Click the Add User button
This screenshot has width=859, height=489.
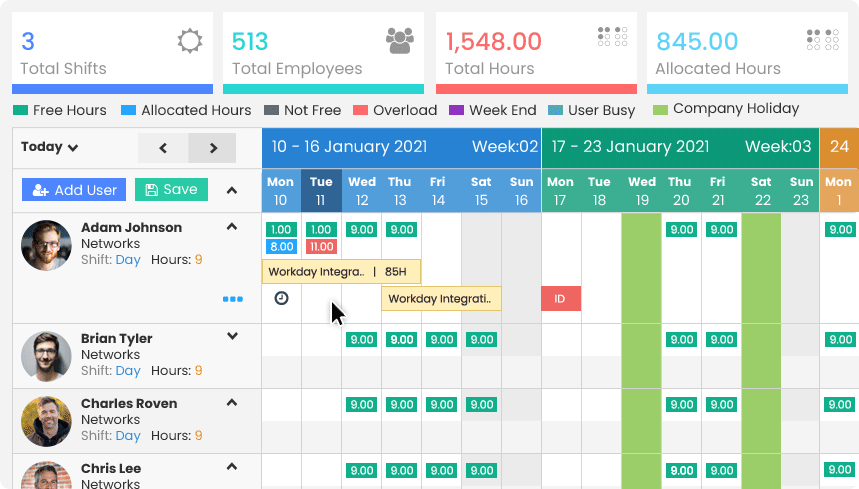[75, 190]
